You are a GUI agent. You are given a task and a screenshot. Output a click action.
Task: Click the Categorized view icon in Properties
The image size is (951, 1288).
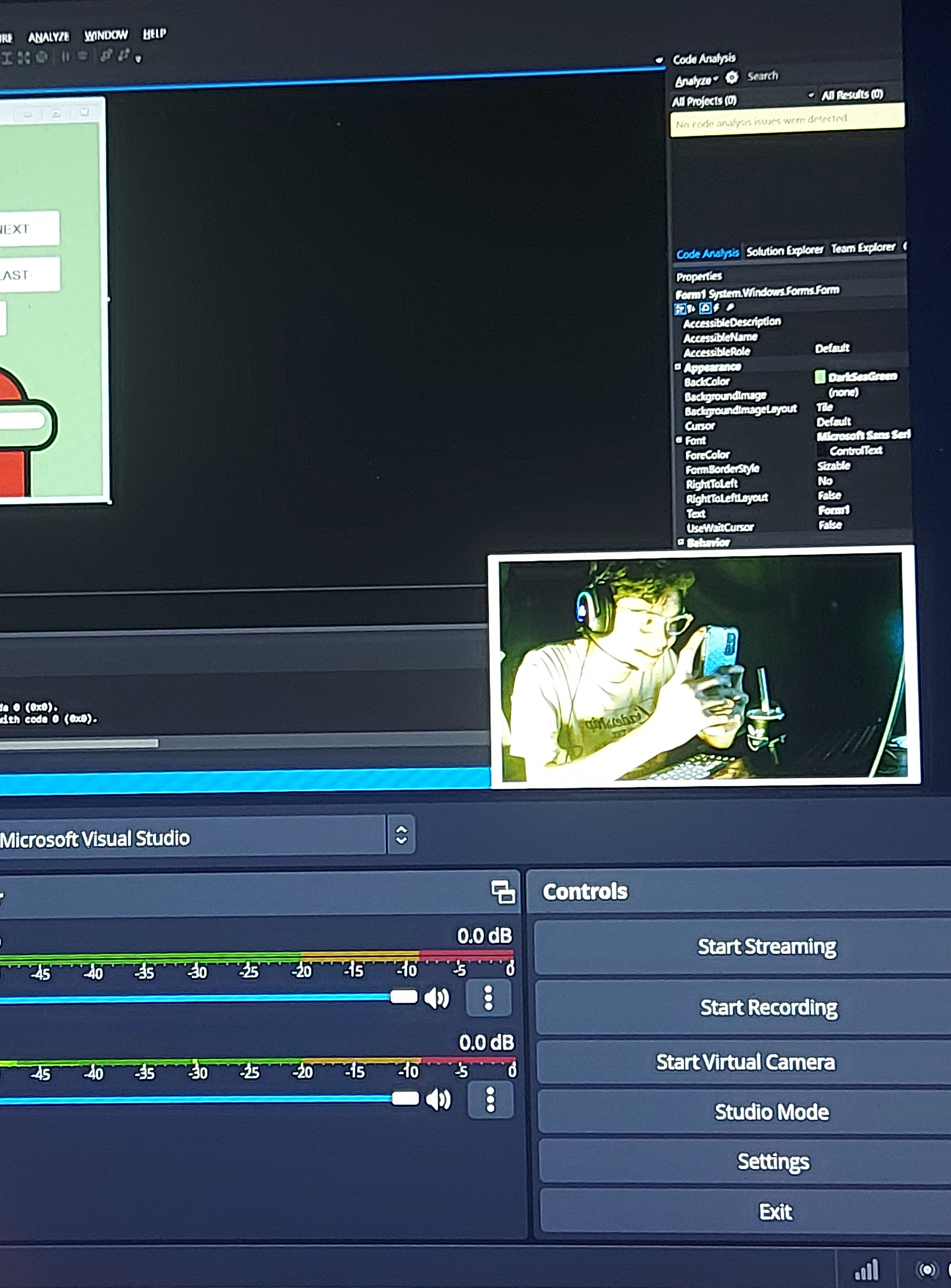point(680,309)
